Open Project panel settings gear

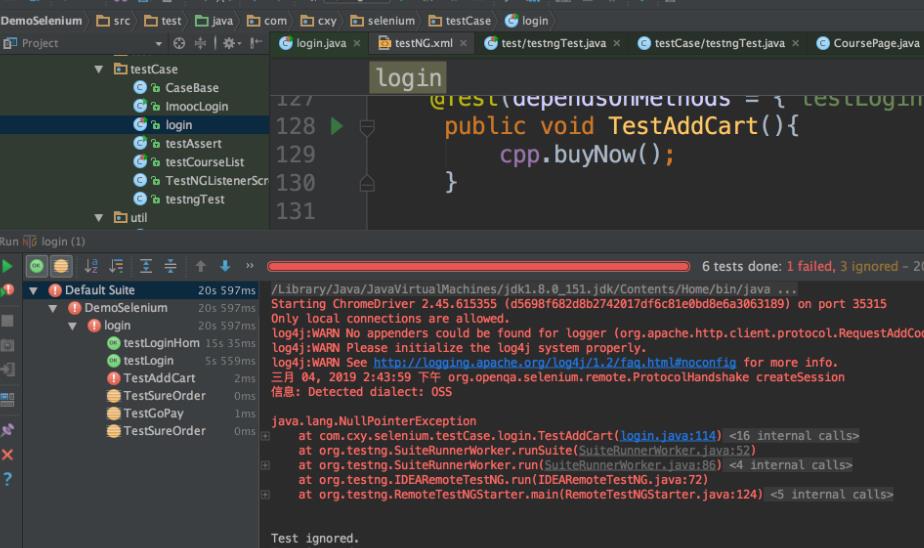[230, 43]
